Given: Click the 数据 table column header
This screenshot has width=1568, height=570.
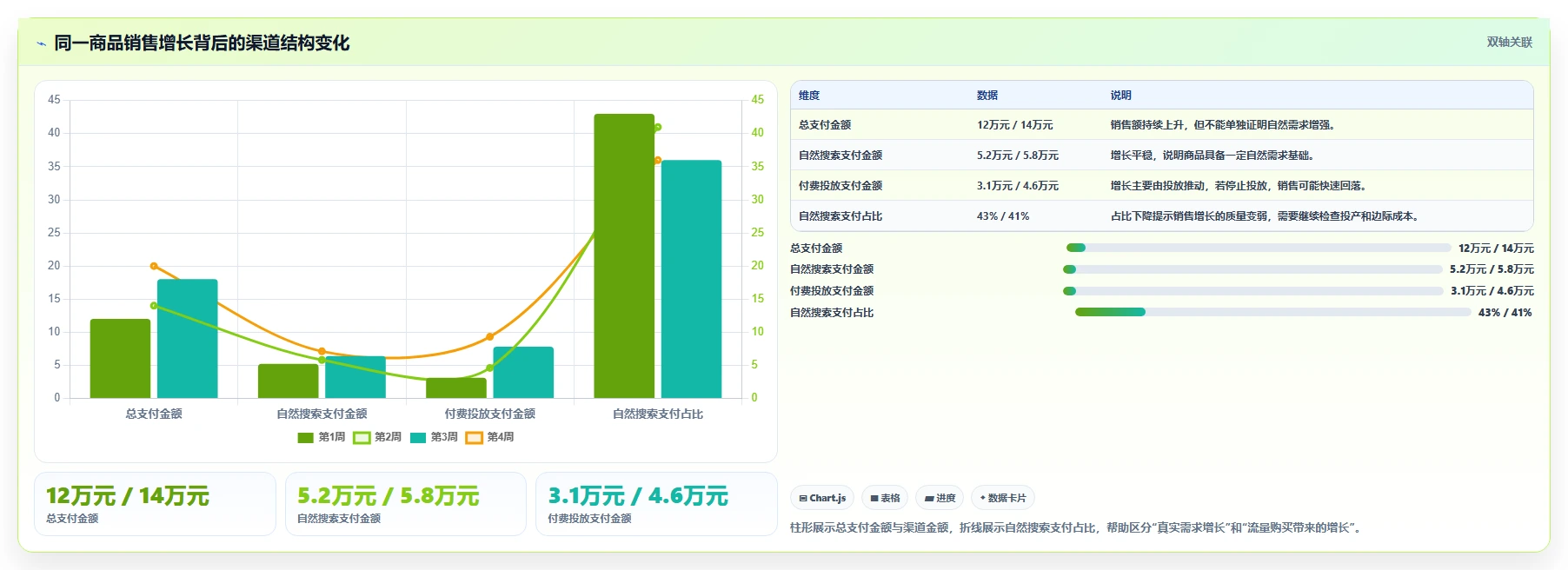Looking at the screenshot, I should pyautogui.click(x=987, y=96).
